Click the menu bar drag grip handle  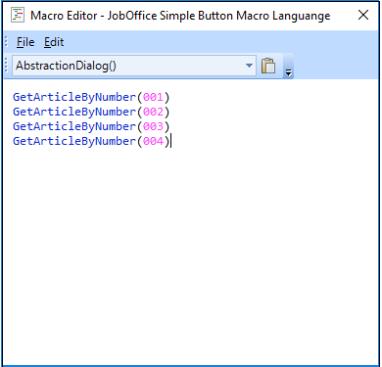tap(6, 42)
